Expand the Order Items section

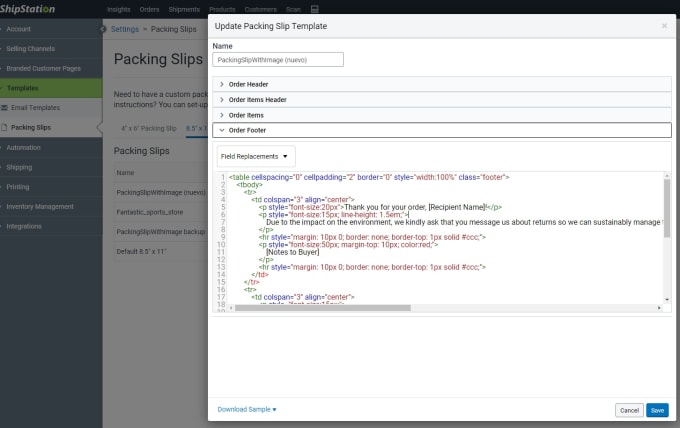pyautogui.click(x=442, y=115)
